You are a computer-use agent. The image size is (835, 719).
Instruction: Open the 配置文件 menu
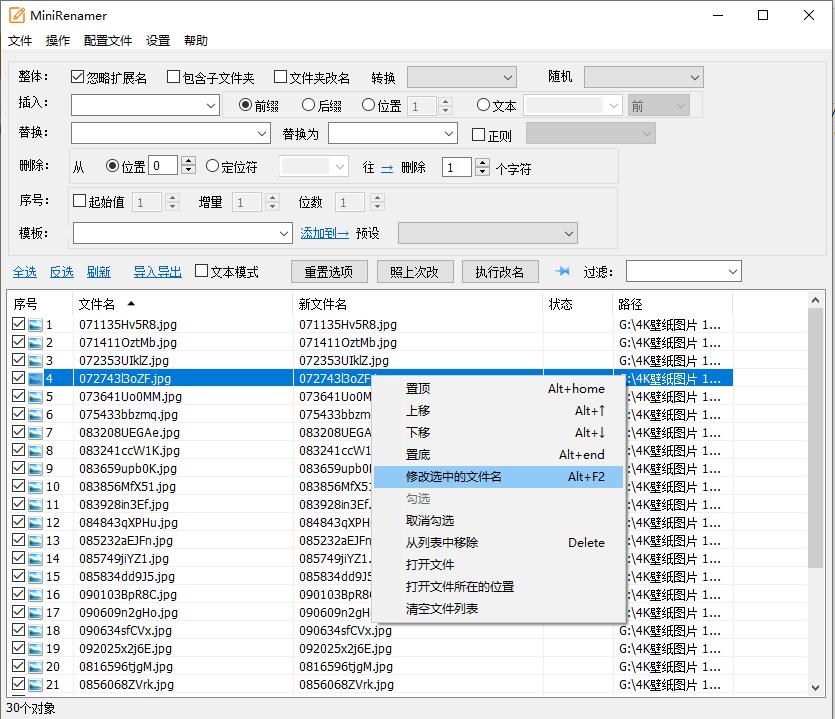(x=108, y=41)
